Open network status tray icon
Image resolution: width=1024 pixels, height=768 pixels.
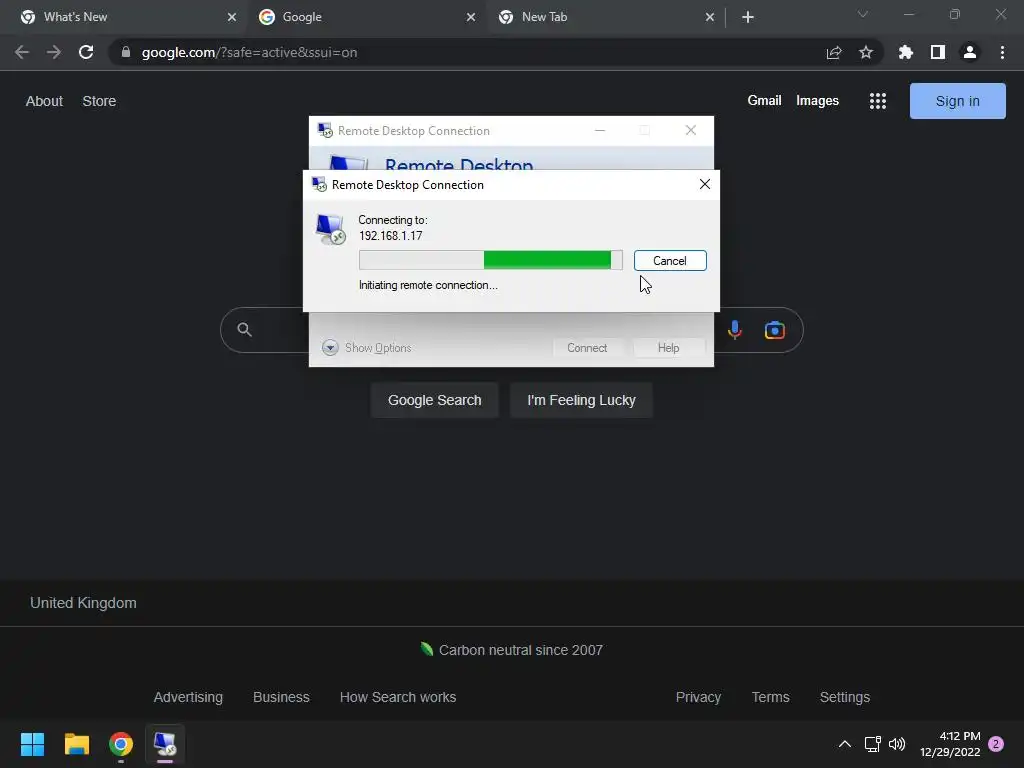click(x=872, y=744)
